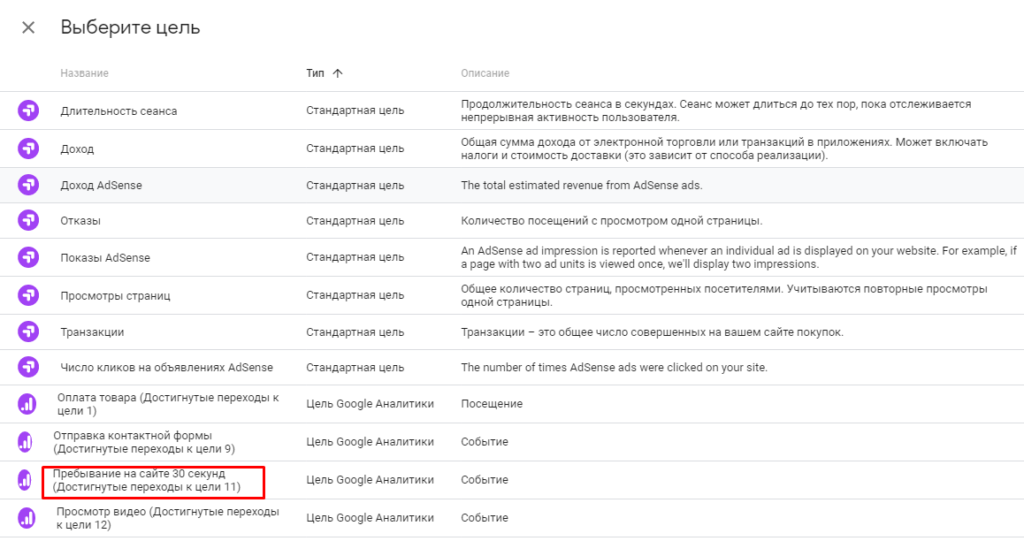Click the Analytics bar-chart icon for 'Оплата товара'
The height and width of the screenshot is (541, 1024).
[x=28, y=404]
